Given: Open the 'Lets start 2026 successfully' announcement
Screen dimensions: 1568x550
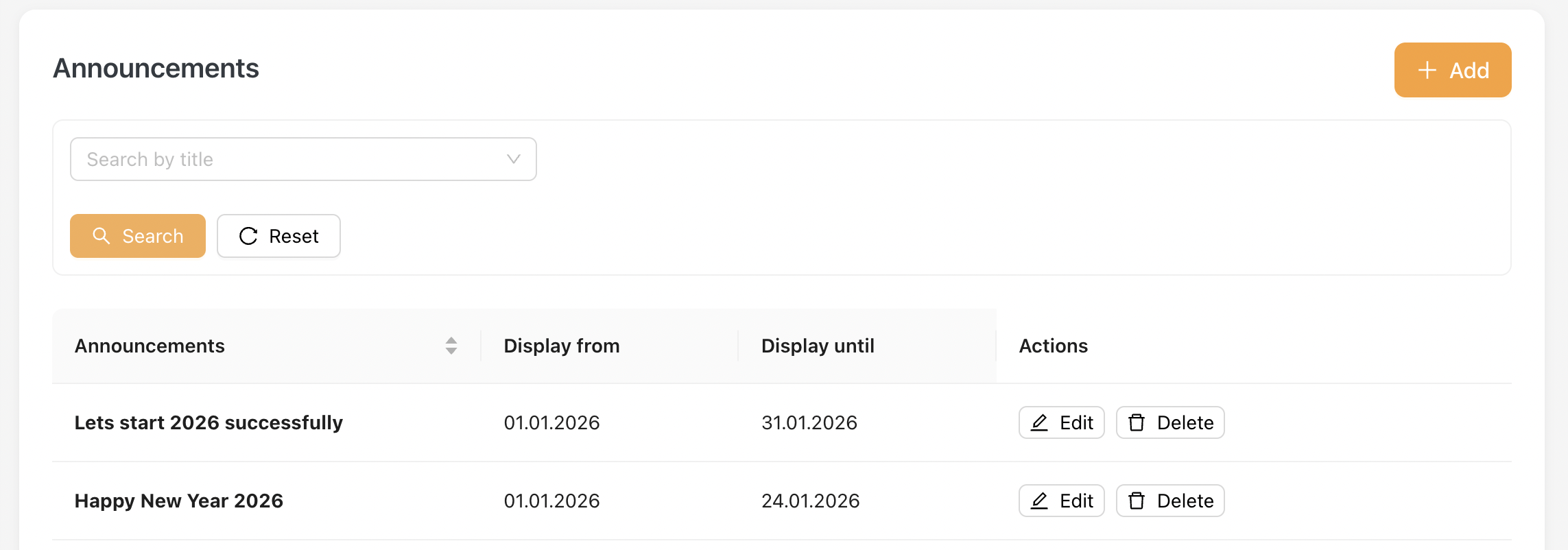Looking at the screenshot, I should pyautogui.click(x=209, y=422).
